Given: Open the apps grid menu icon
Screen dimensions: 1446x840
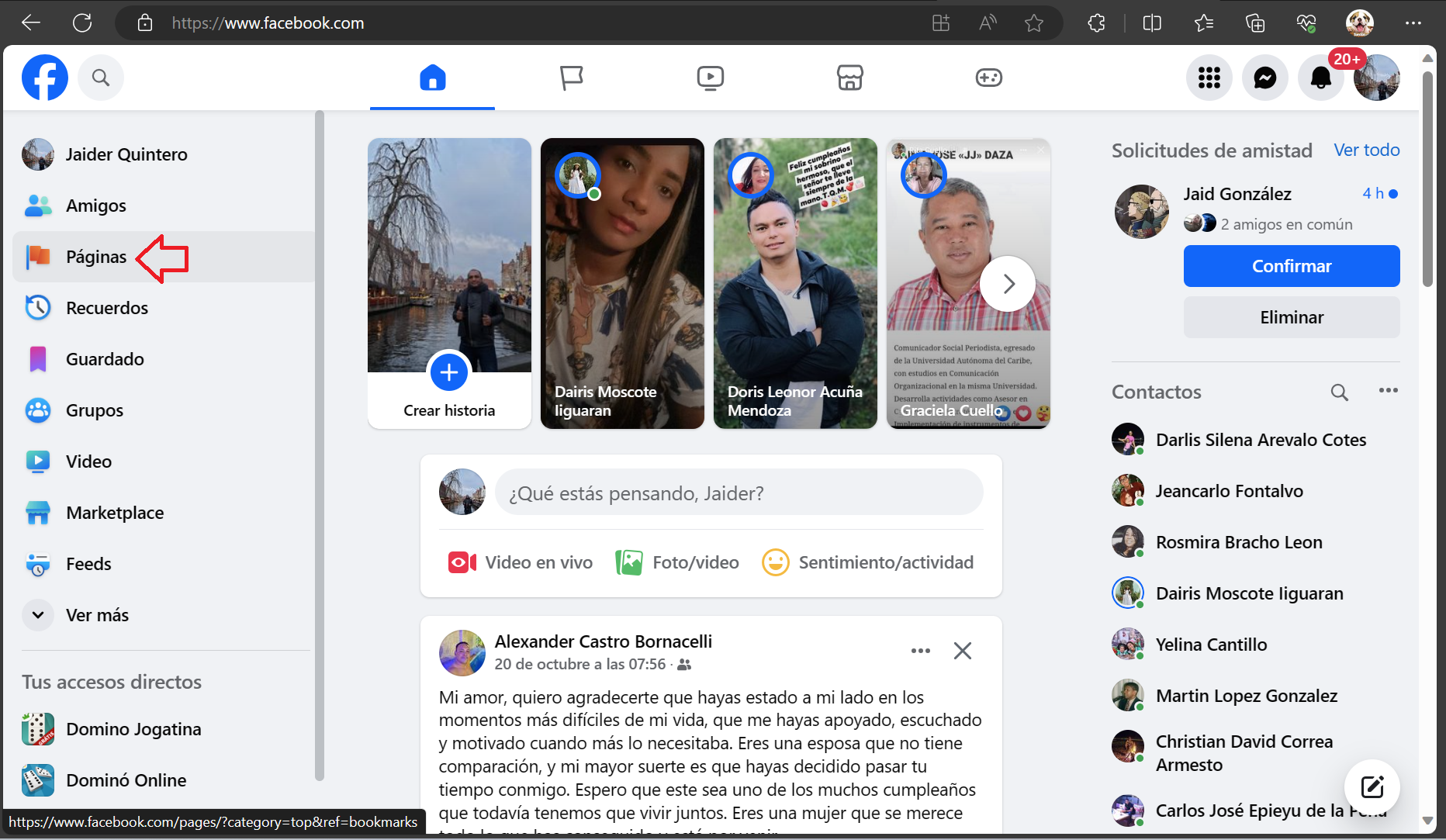Looking at the screenshot, I should pos(1209,78).
